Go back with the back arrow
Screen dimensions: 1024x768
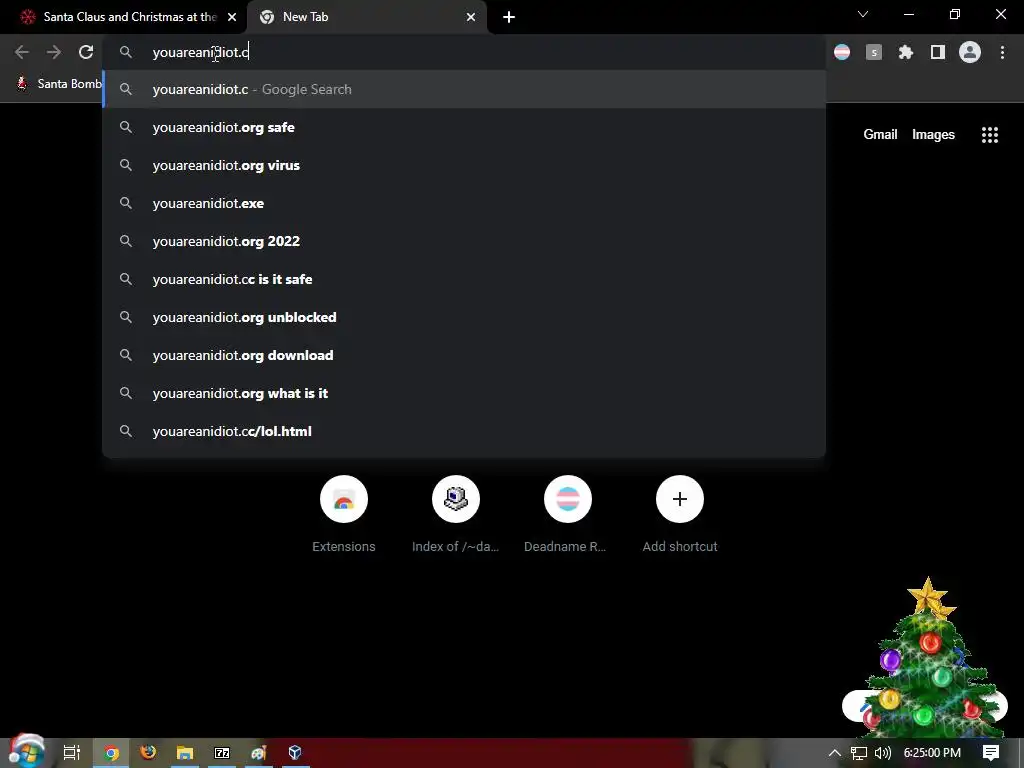click(x=22, y=52)
